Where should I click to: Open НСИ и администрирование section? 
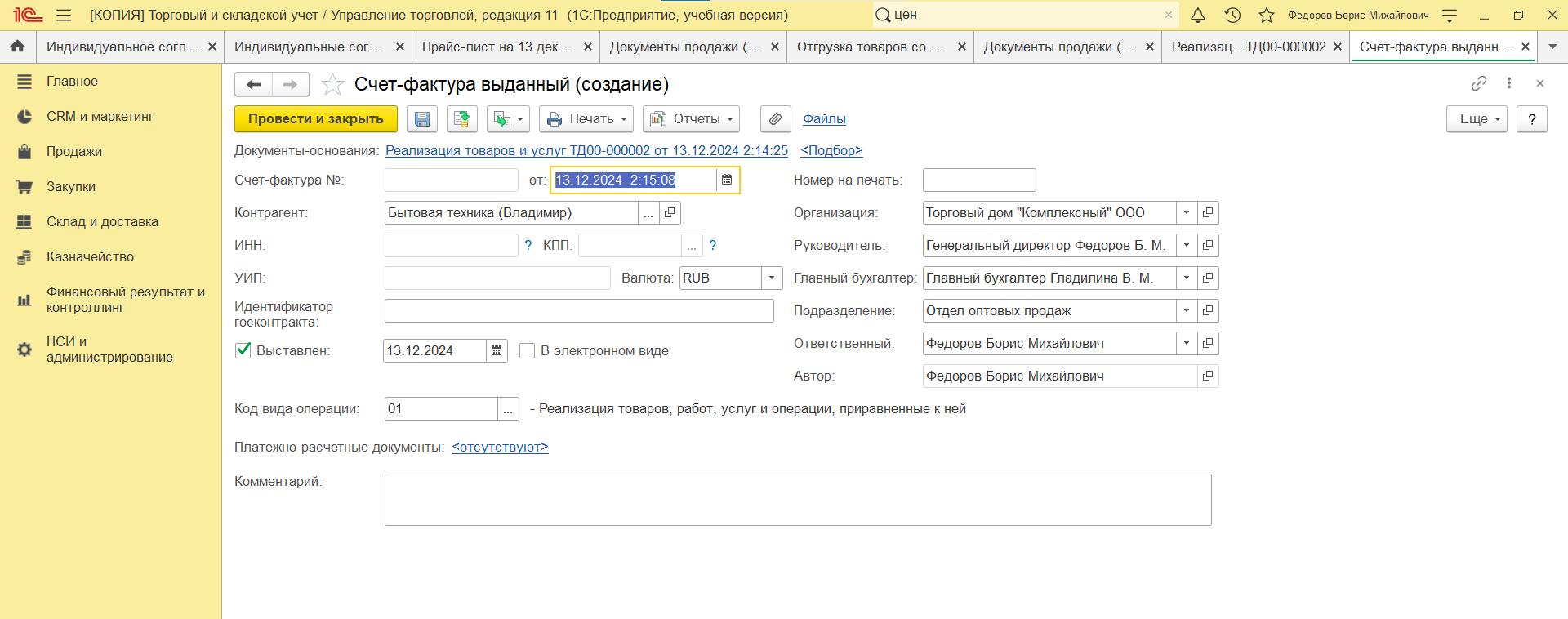[110, 350]
